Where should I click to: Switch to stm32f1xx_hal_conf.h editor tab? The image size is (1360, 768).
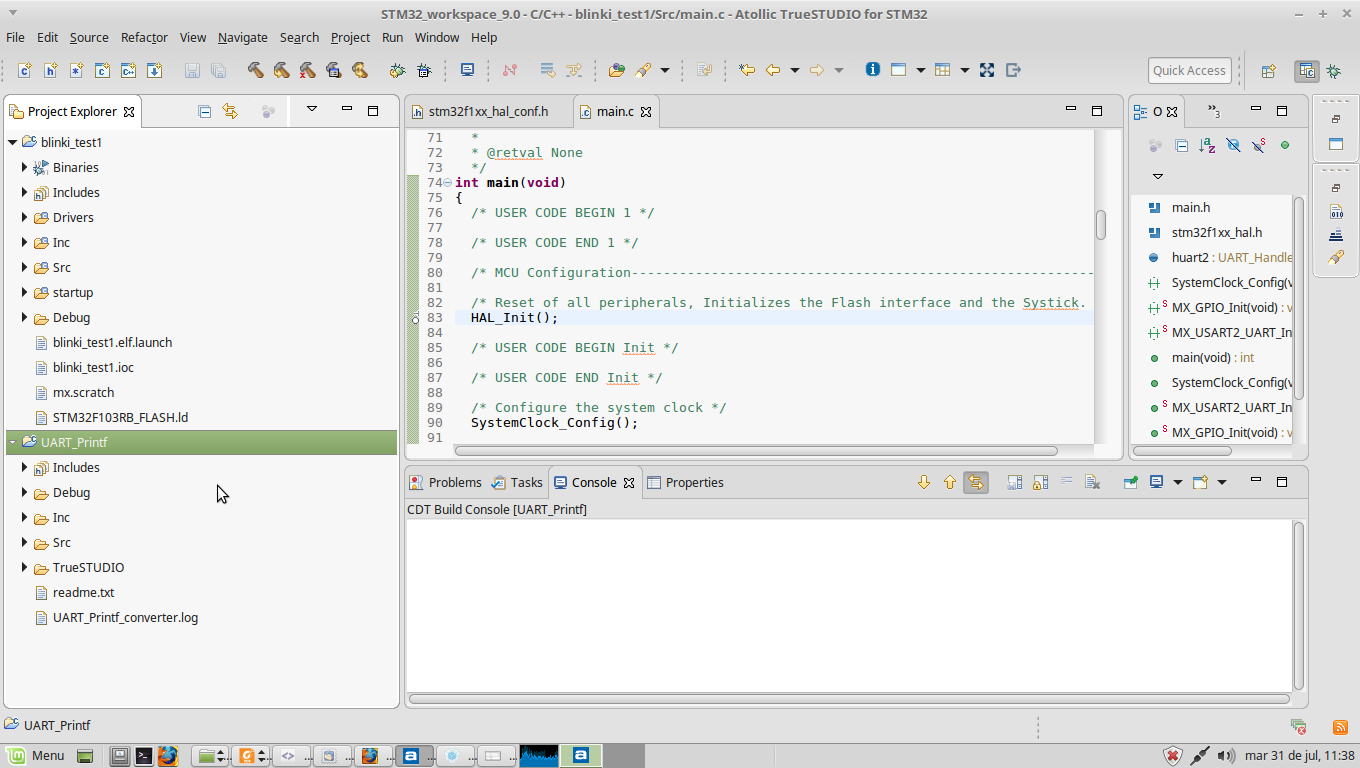tap(488, 111)
